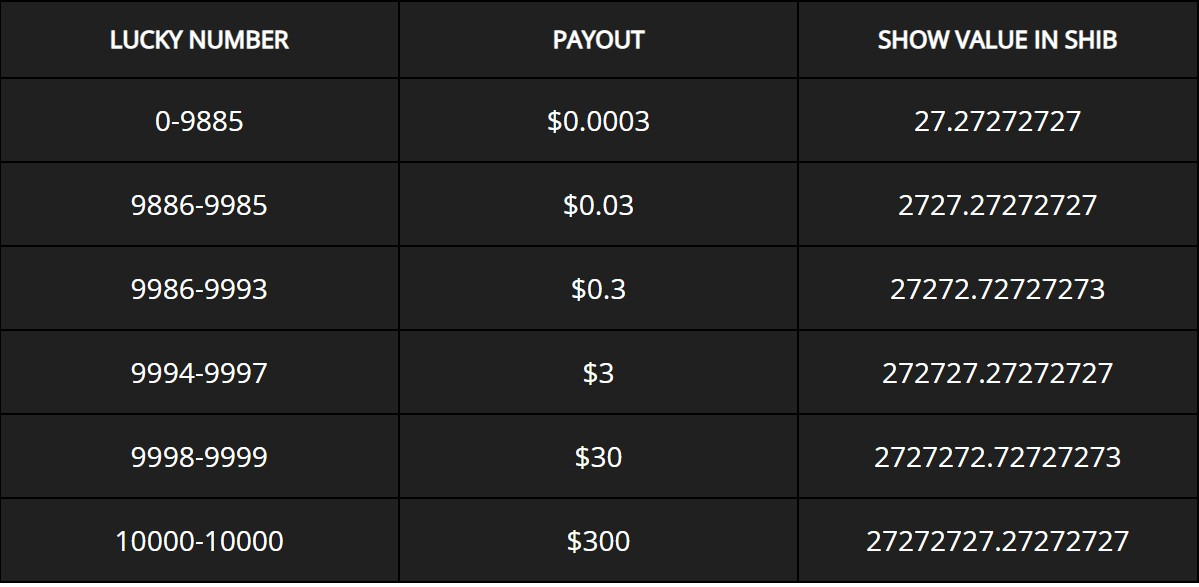This screenshot has width=1199, height=587.
Task: Click the LUCKY NUMBER column header
Action: (x=199, y=40)
